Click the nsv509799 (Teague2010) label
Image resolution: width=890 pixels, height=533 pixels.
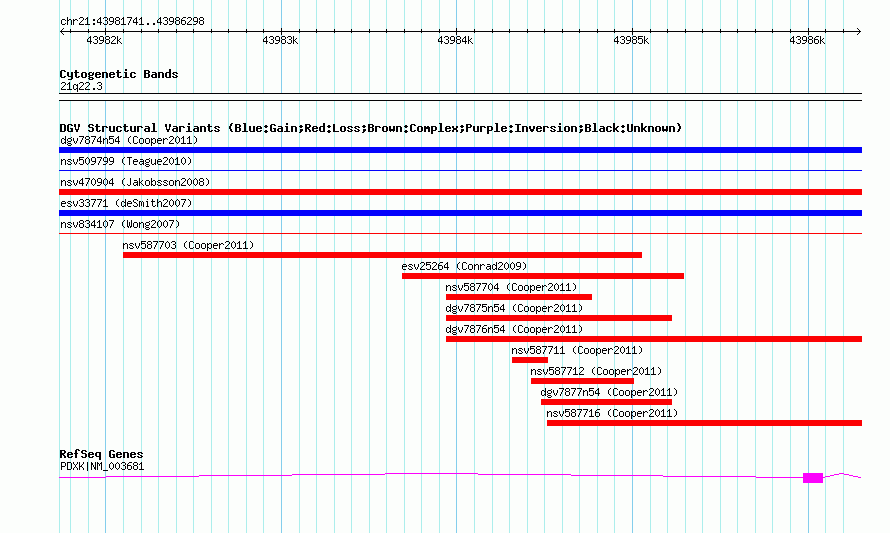coord(126,161)
